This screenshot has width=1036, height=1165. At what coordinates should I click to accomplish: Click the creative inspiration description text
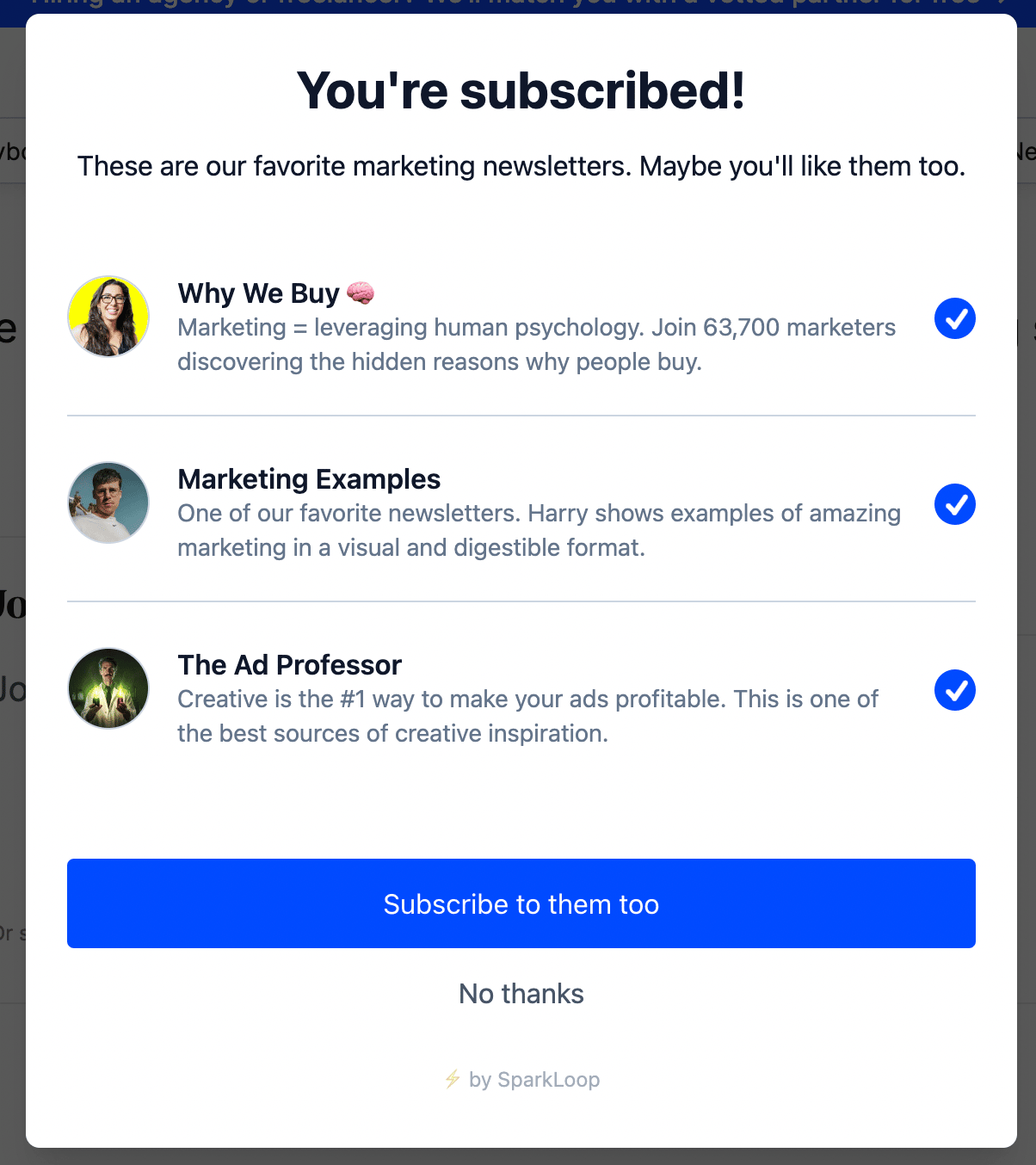point(528,716)
